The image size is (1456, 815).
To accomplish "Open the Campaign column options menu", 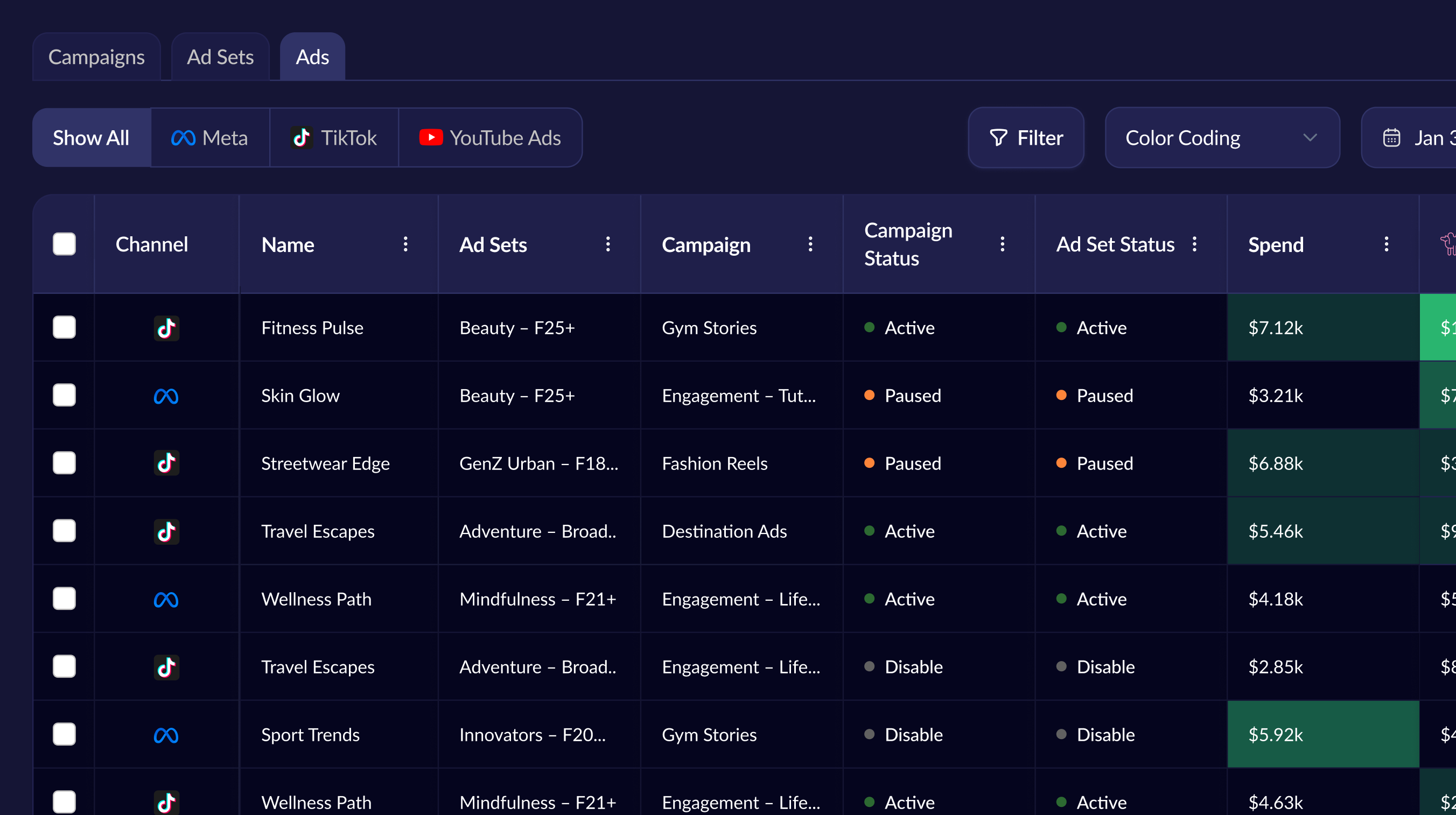I will [x=810, y=244].
